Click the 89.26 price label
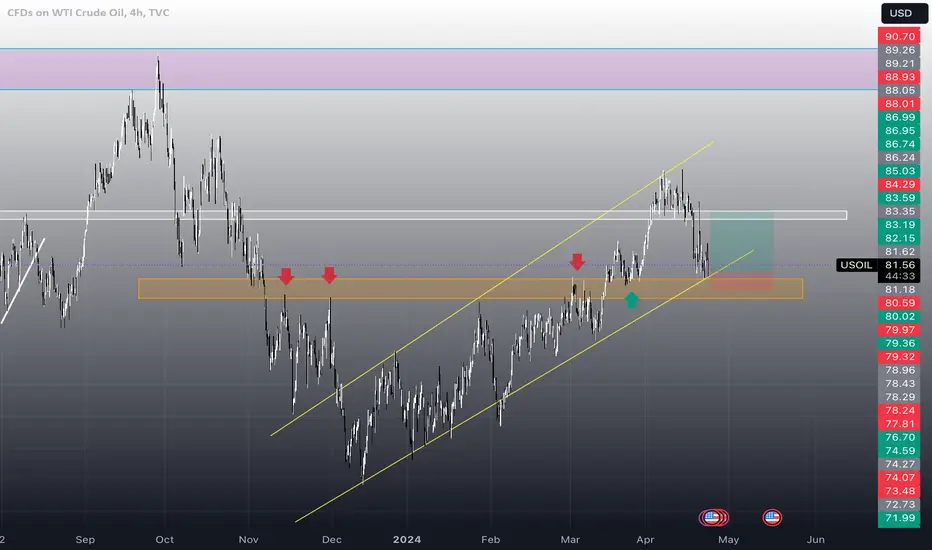Screen dimensions: 932x550 (x=900, y=51)
